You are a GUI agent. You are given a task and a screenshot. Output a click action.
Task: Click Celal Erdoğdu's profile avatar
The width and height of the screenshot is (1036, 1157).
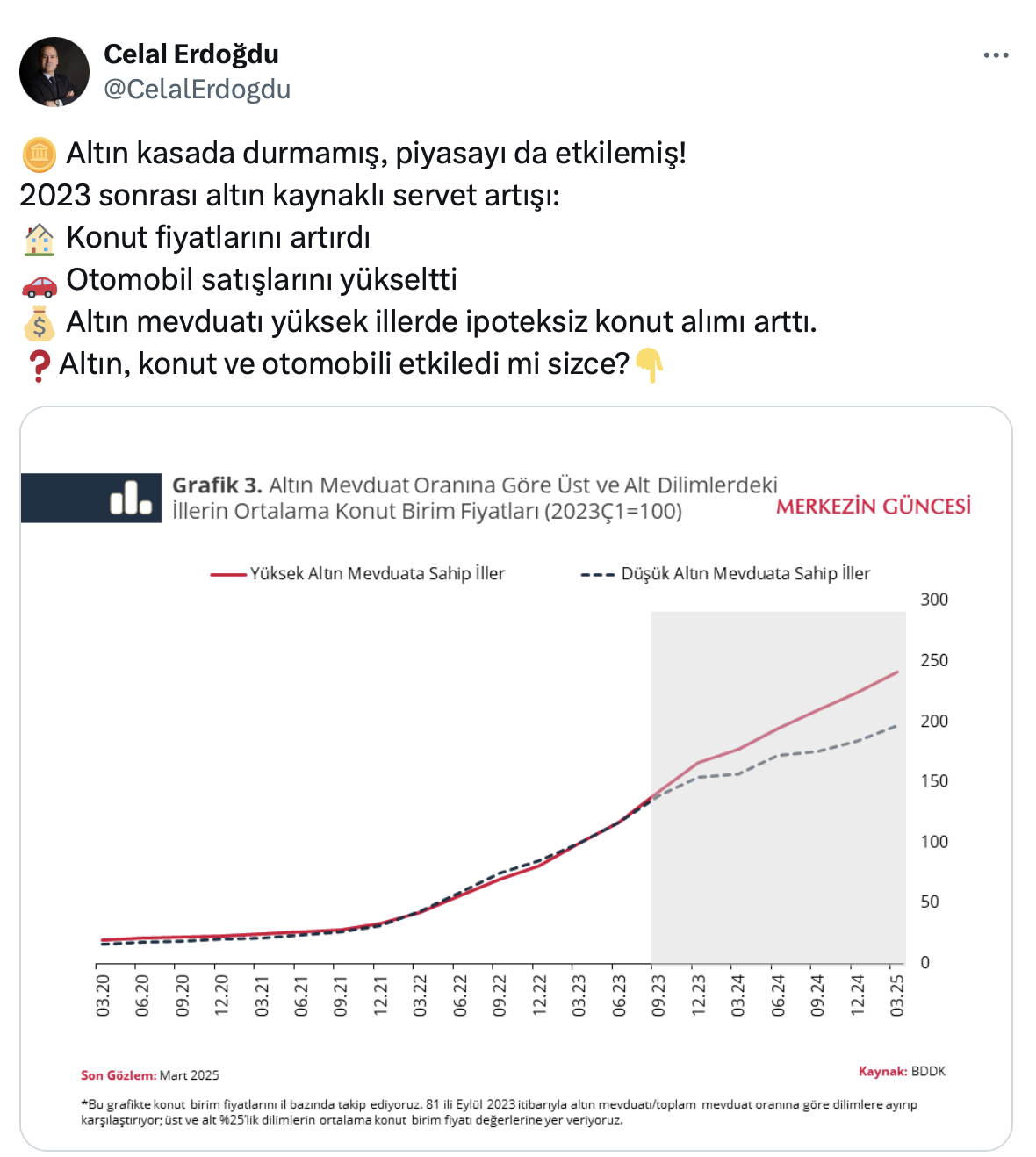click(54, 72)
